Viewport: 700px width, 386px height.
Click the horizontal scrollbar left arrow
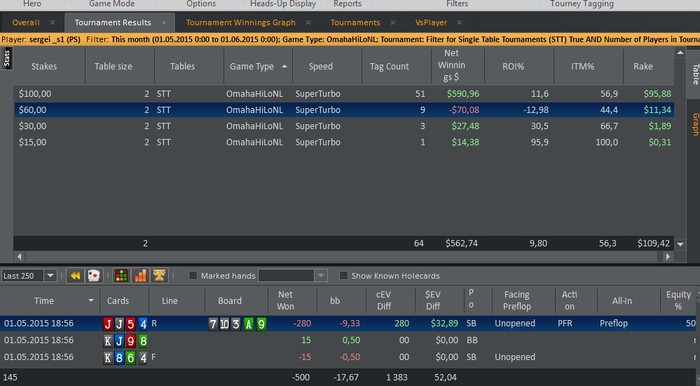click(19, 257)
